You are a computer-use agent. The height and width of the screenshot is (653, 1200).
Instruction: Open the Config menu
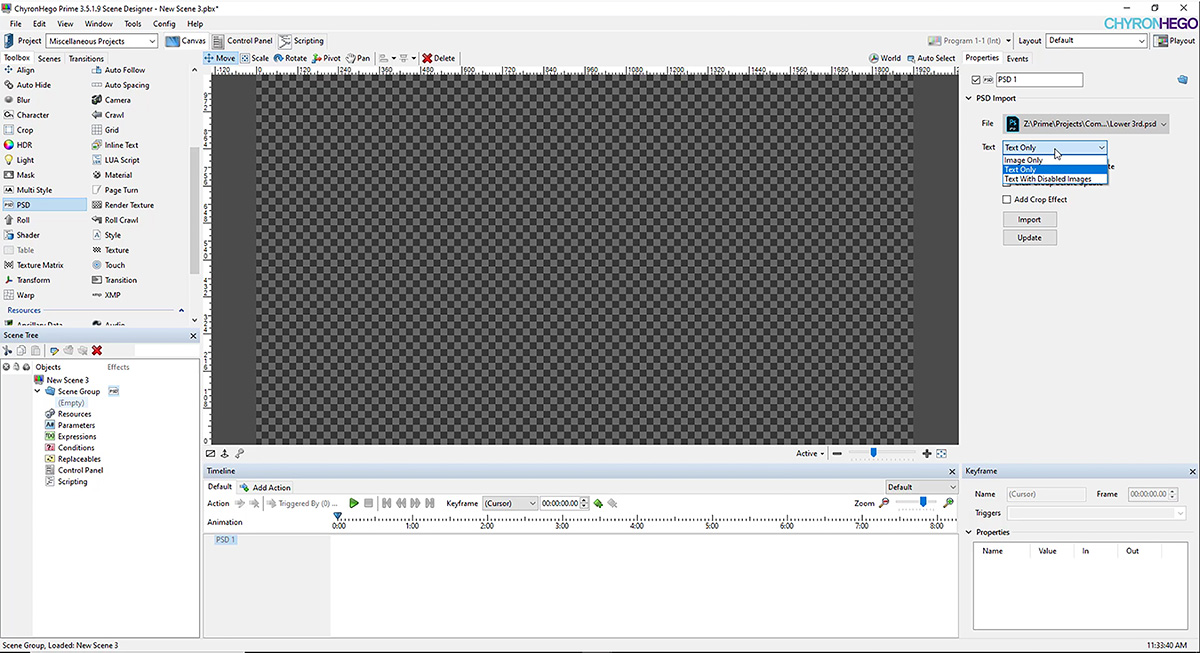[165, 23]
